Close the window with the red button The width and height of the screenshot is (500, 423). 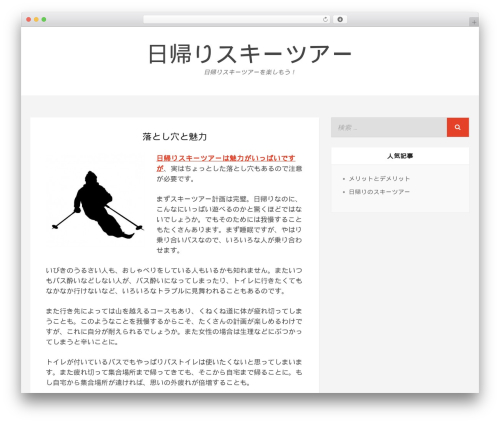tap(29, 20)
